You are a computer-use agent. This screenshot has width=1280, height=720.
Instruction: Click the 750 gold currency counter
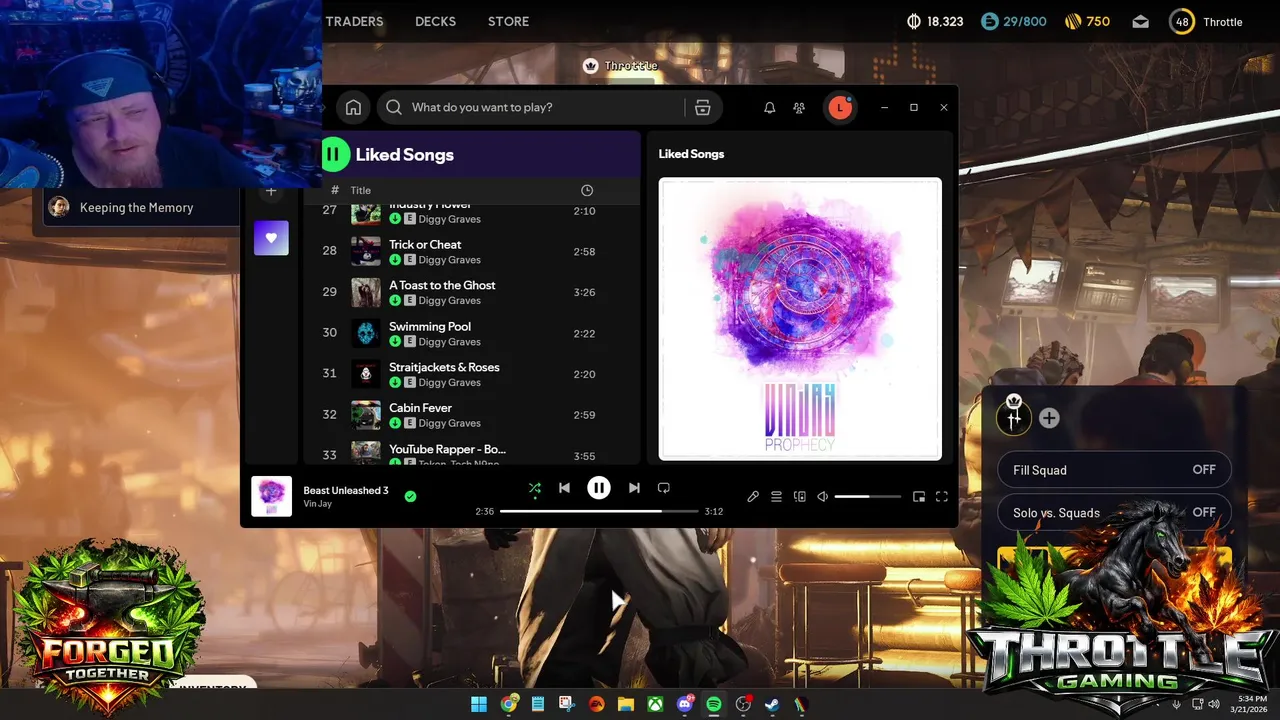(1087, 21)
